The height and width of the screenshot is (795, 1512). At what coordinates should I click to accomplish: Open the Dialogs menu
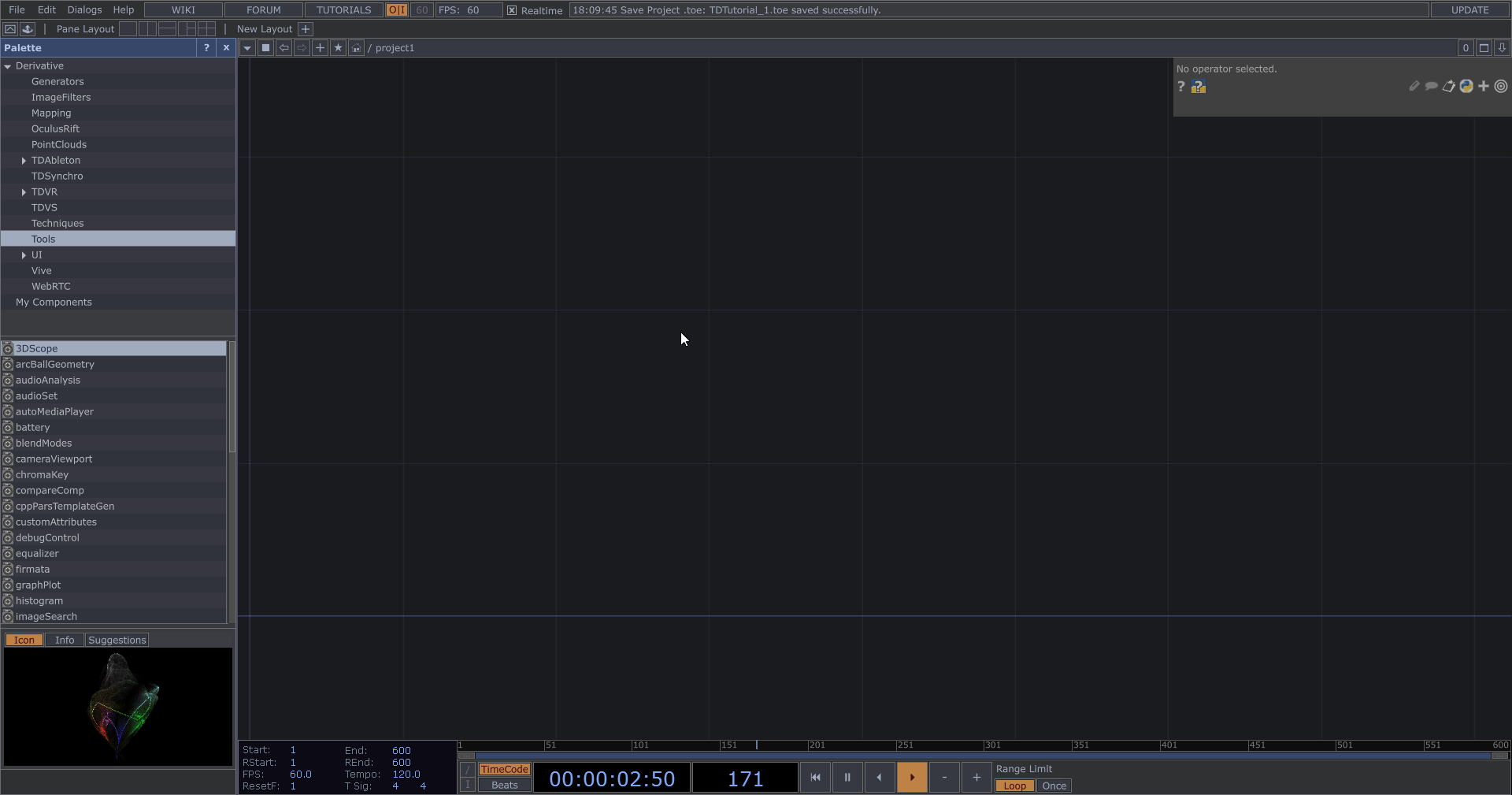pyautogui.click(x=84, y=9)
